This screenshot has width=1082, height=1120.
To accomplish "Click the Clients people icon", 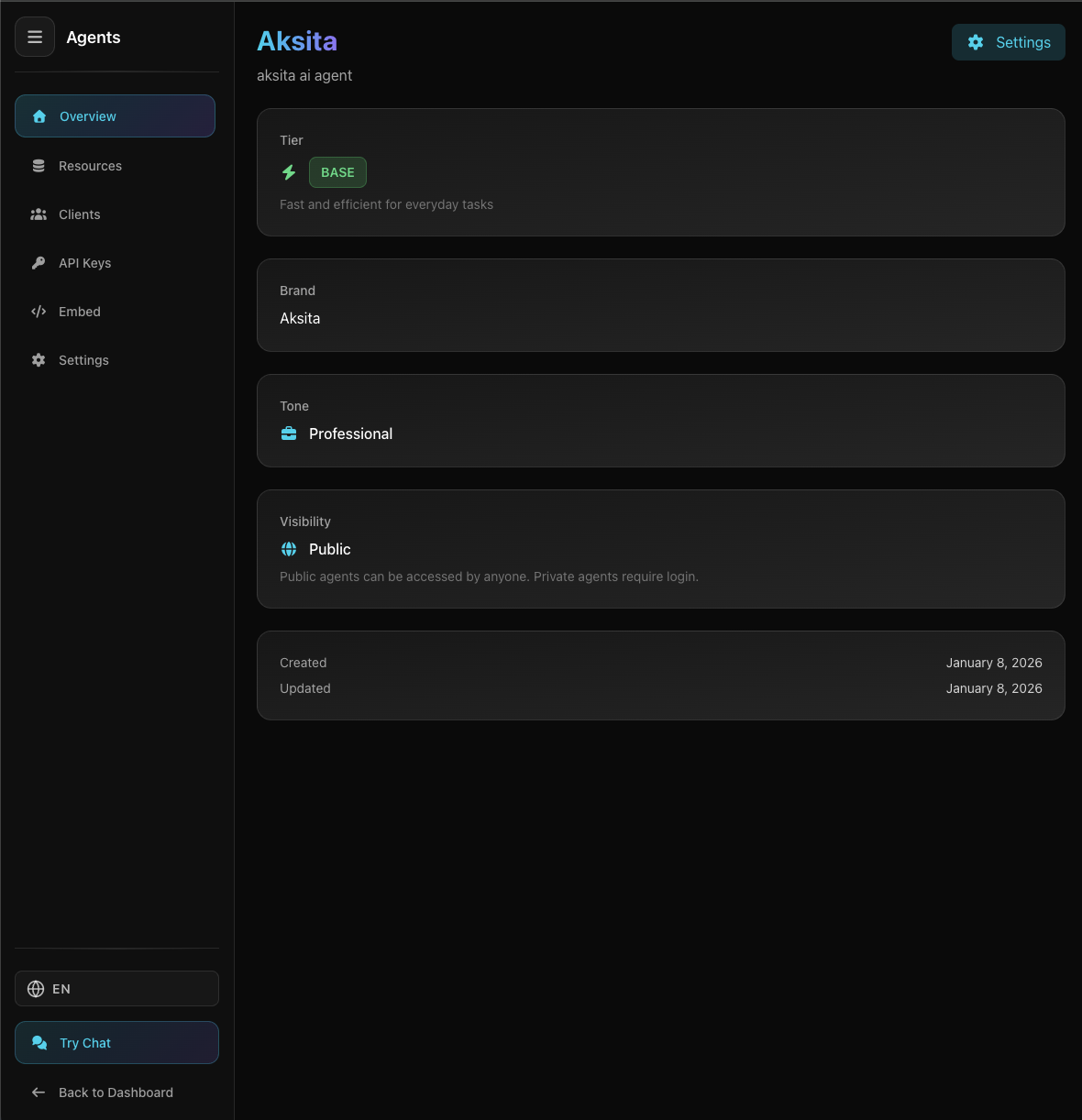I will (39, 214).
